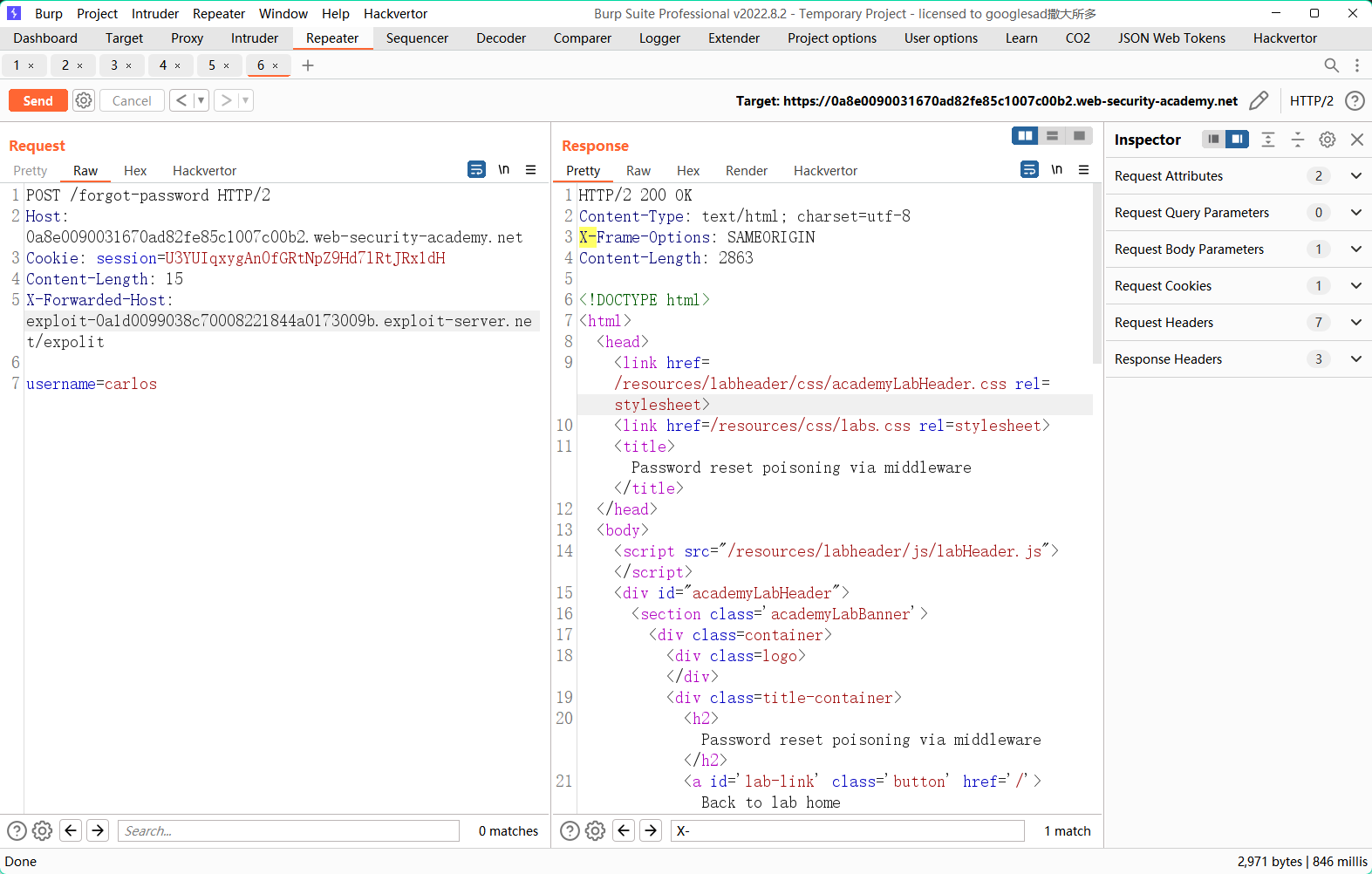Image resolution: width=1372 pixels, height=874 pixels.
Task: Select side-by-side request/response layout
Action: pos(1026,136)
